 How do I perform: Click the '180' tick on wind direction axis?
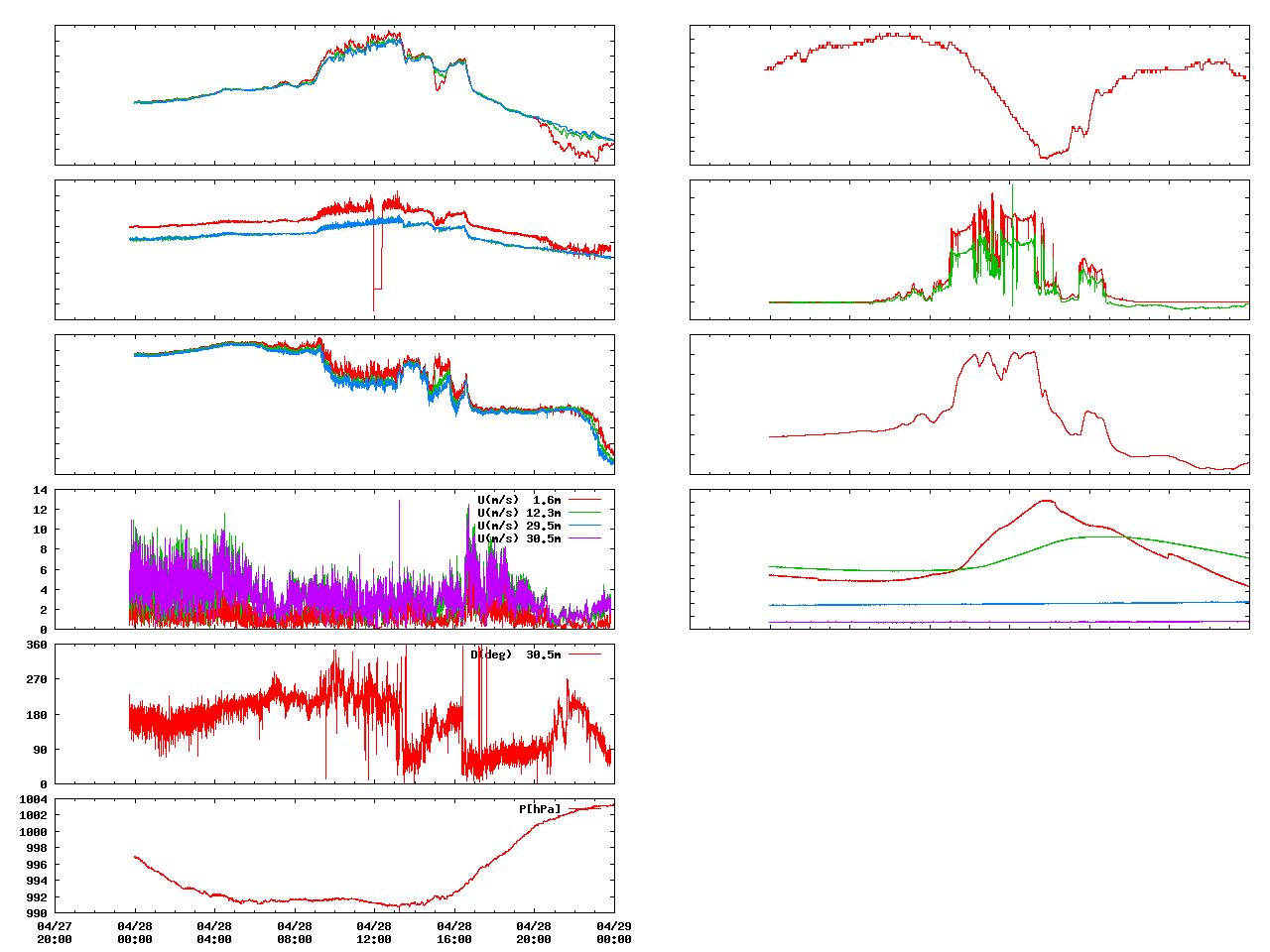pos(37,715)
